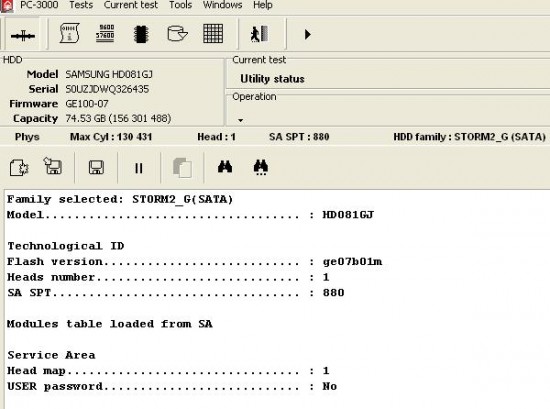
Task: Click the save-with-arrow floppy icon
Action: (53, 166)
